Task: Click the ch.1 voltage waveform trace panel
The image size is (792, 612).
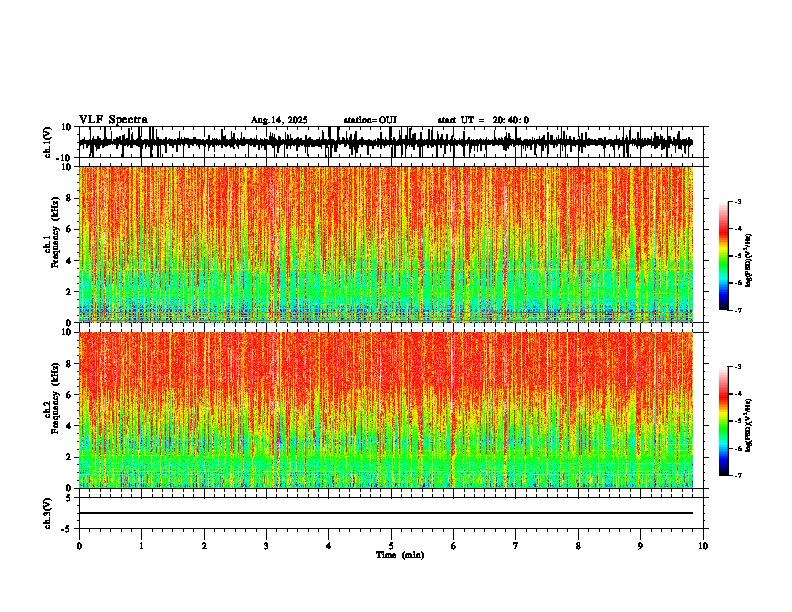Action: pos(390,142)
